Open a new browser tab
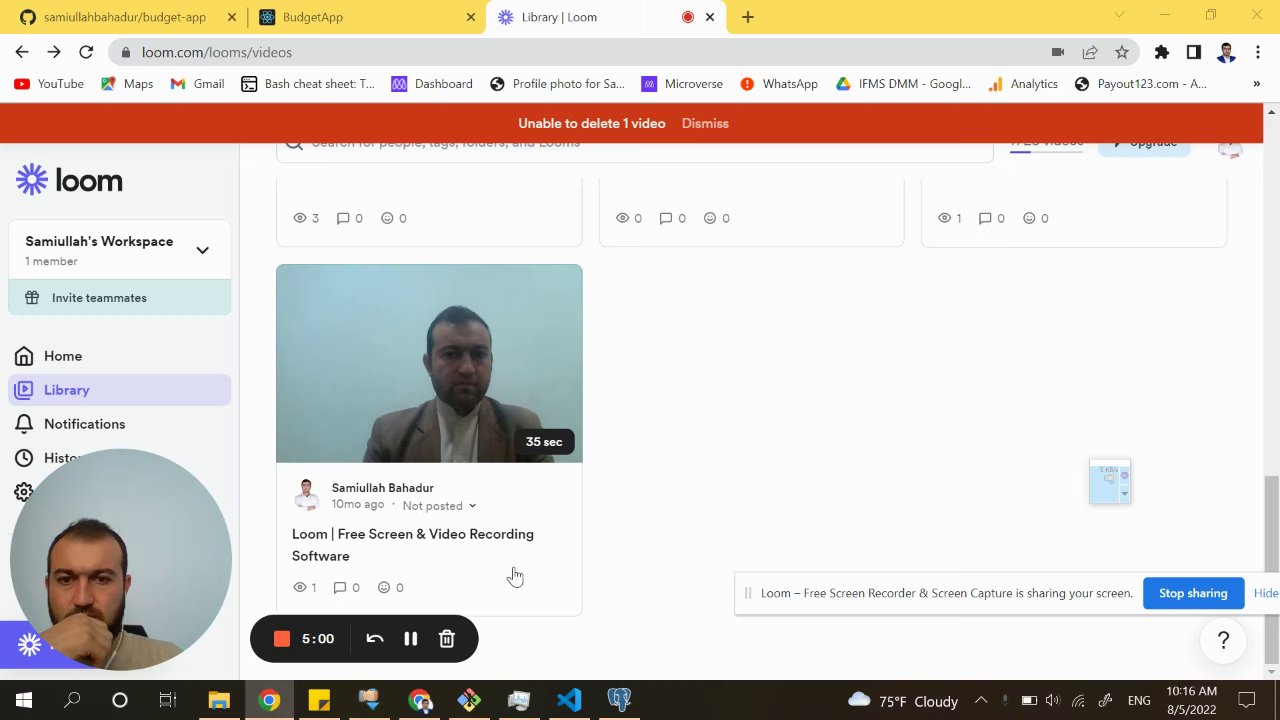The height and width of the screenshot is (720, 1280). point(748,17)
